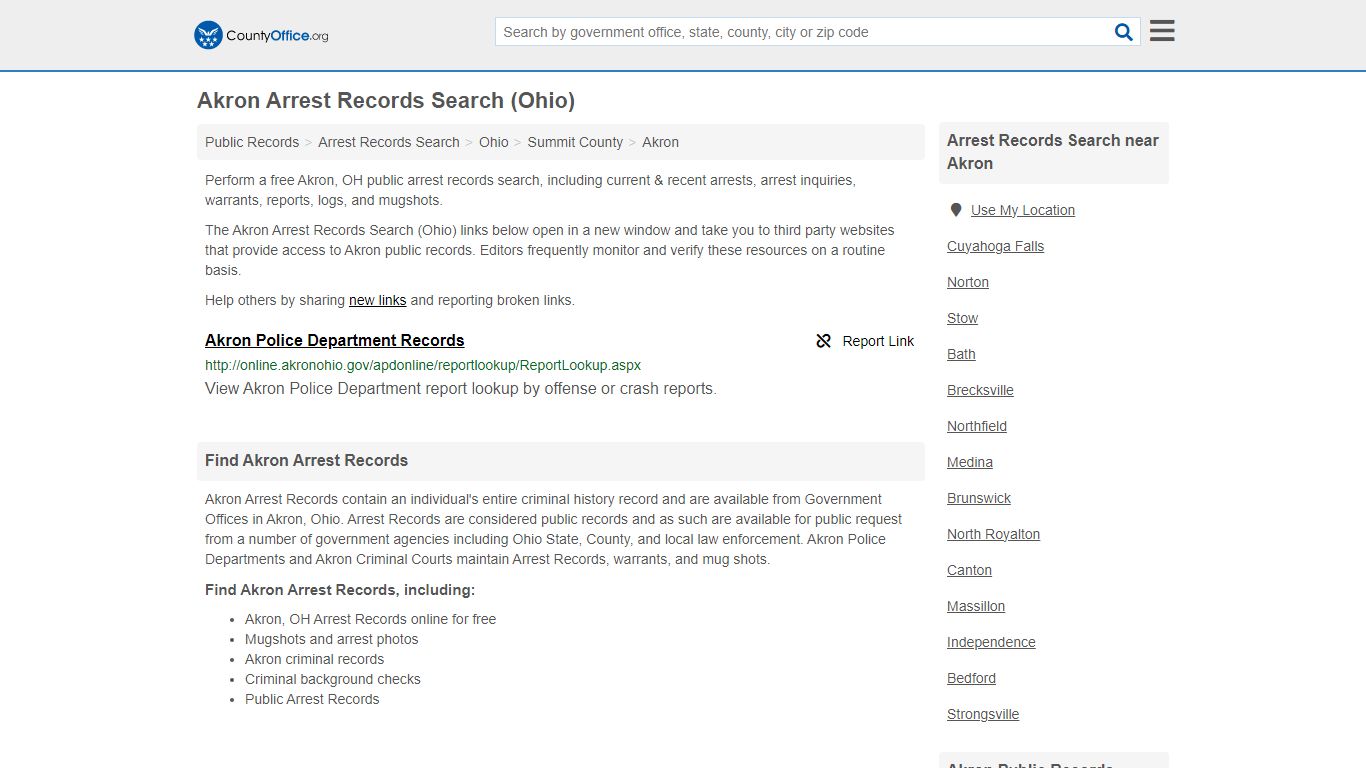Image resolution: width=1366 pixels, height=768 pixels.
Task: Click 'View Akron Police Department report lookup' description
Action: pos(461,389)
